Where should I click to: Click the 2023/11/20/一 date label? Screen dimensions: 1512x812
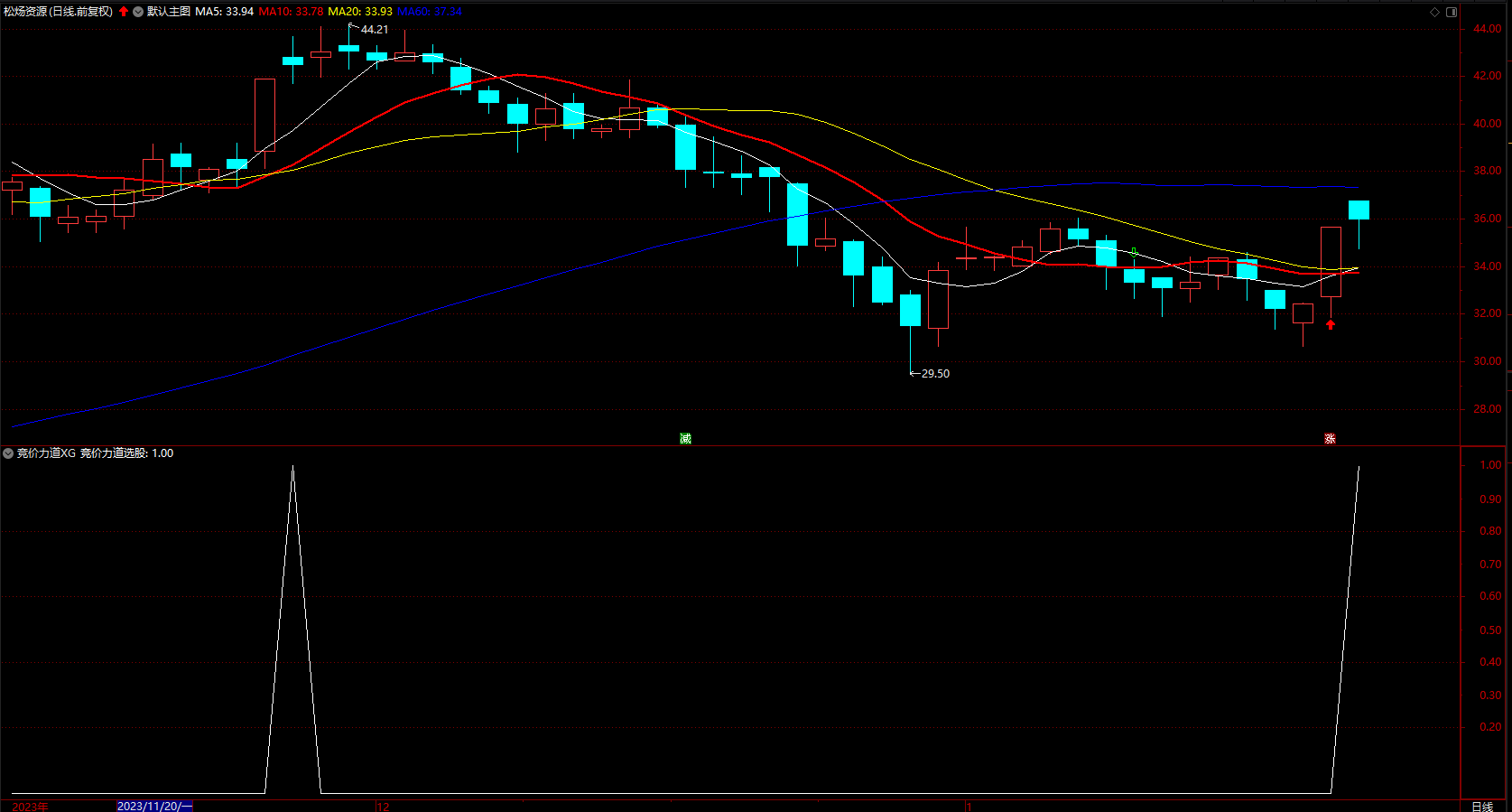click(x=154, y=806)
